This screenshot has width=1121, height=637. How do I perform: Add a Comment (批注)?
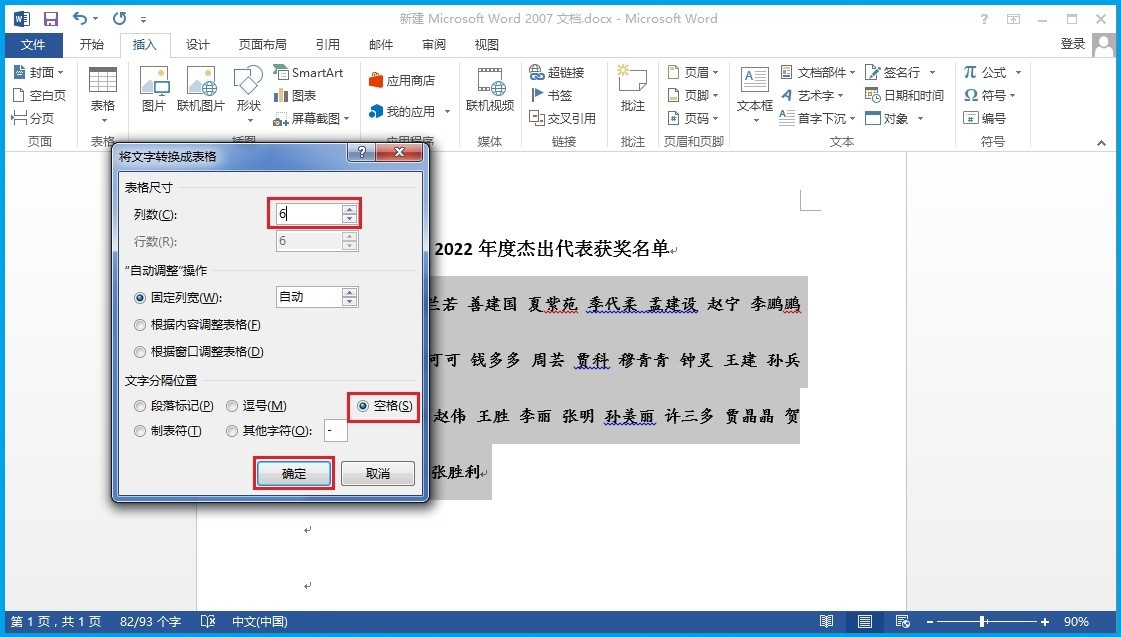tap(633, 89)
